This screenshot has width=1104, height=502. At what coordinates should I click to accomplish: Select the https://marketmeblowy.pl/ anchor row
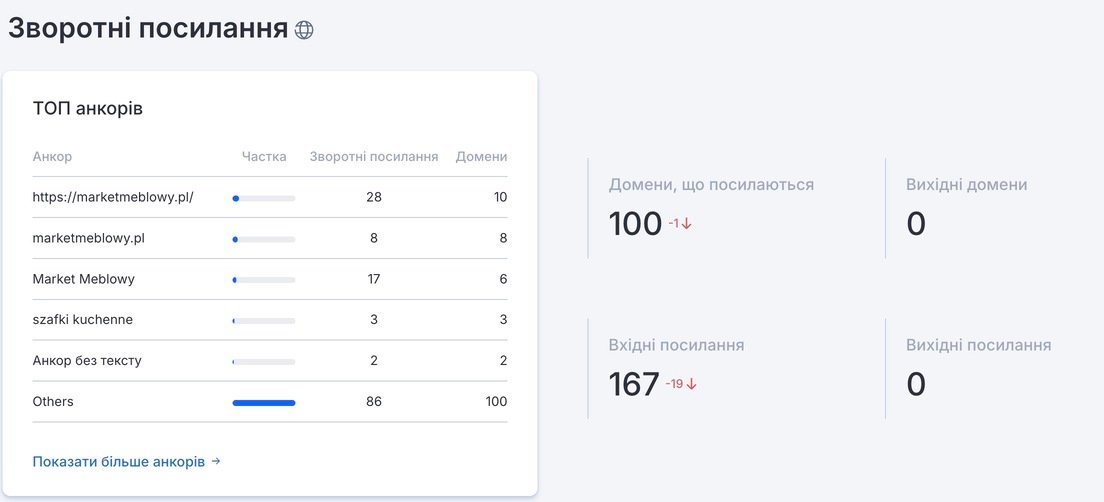[x=270, y=197]
